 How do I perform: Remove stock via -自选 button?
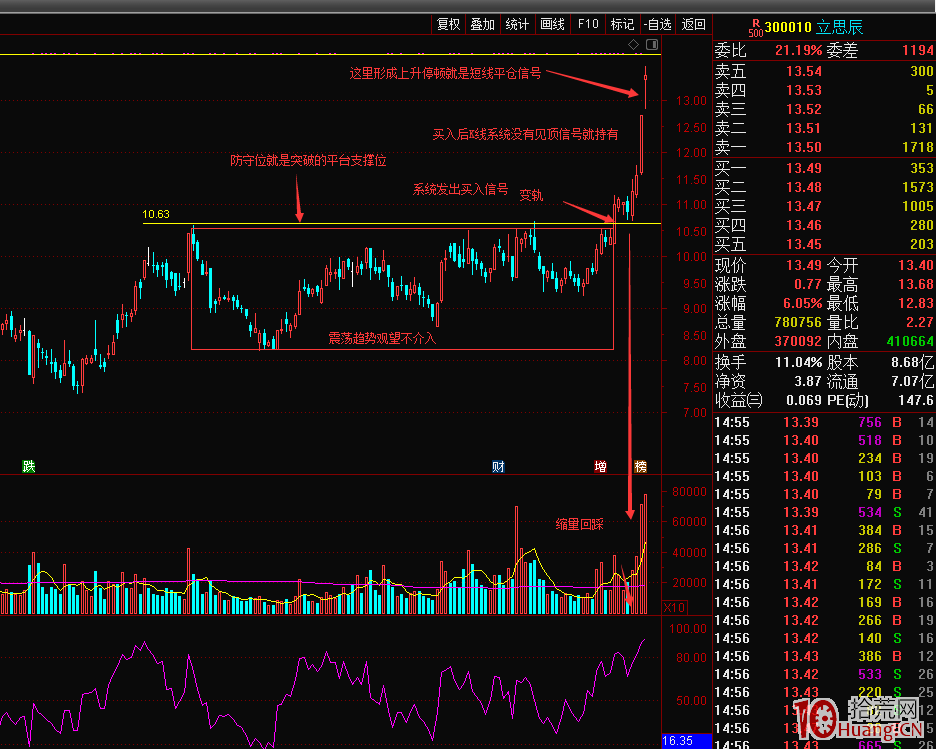pos(658,24)
